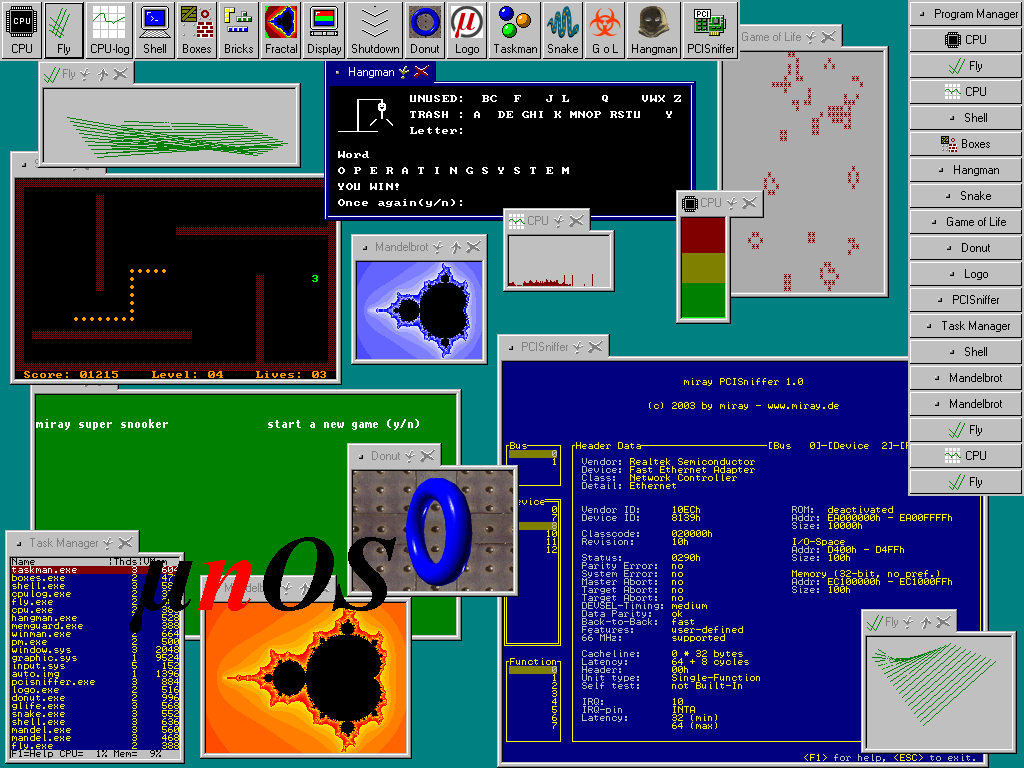Click the Donut icon in the toolbar
The image size is (1024, 768).
[425, 29]
